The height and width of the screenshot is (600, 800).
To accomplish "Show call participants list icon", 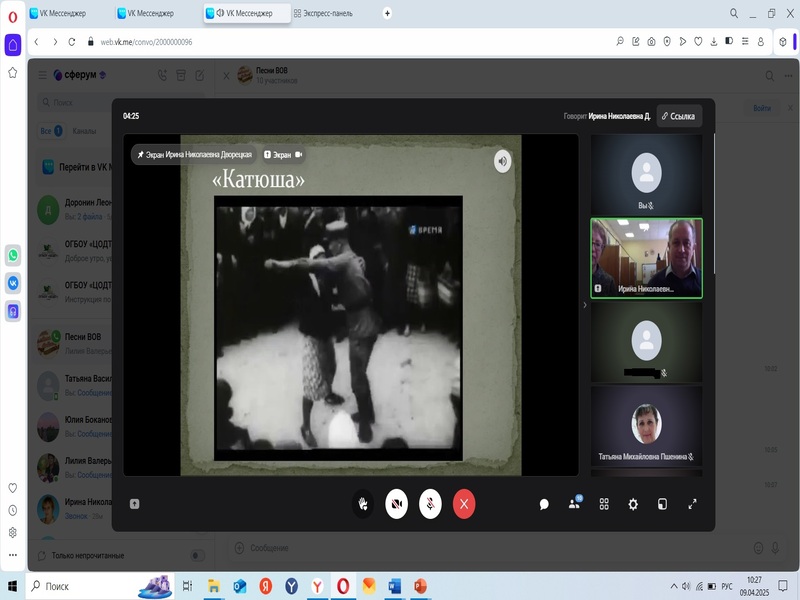I will pos(574,504).
